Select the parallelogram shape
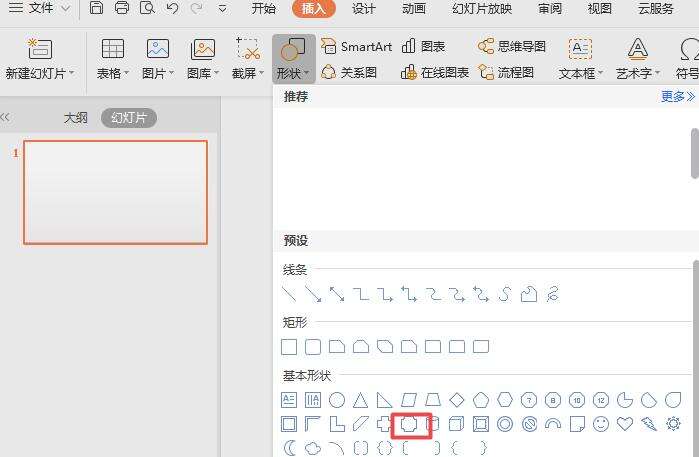The height and width of the screenshot is (457, 699). [409, 400]
